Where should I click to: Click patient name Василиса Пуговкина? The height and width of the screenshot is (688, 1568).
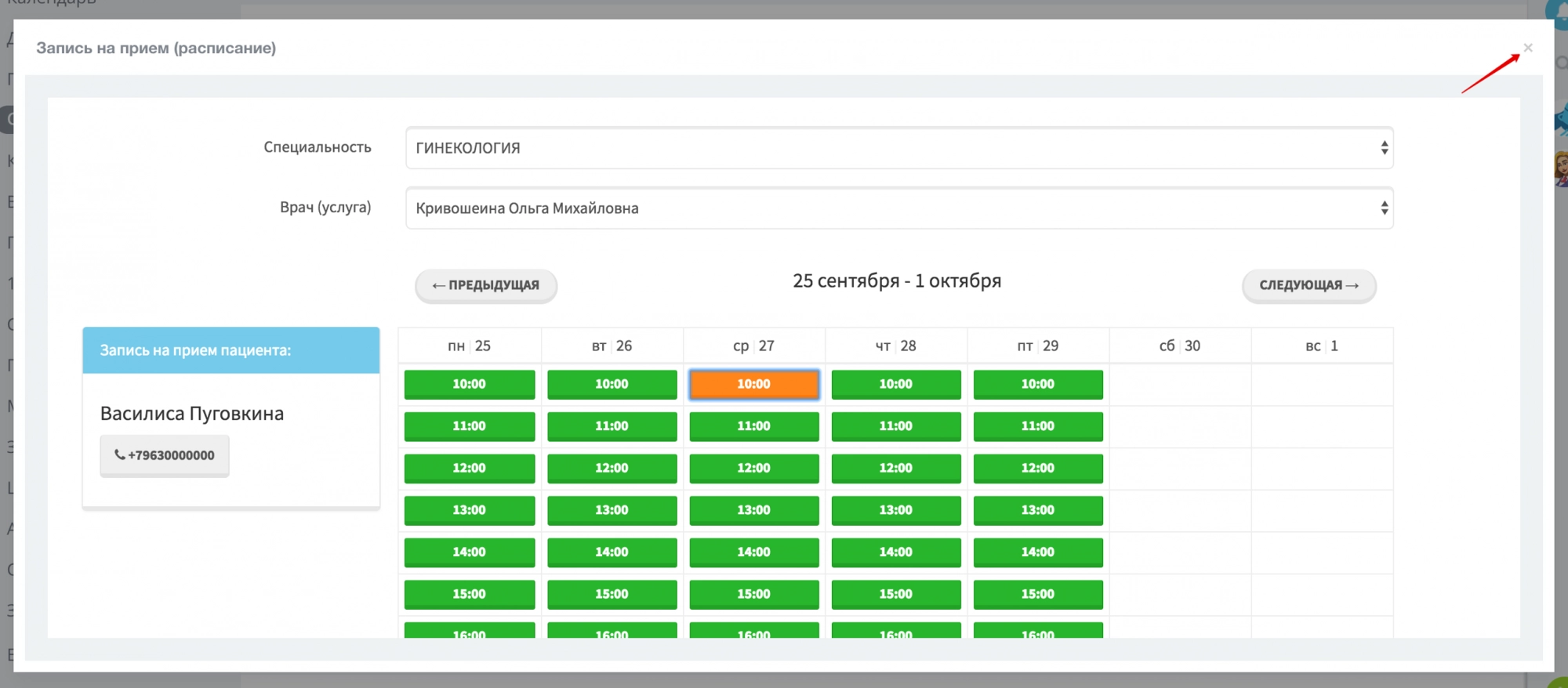(192, 414)
